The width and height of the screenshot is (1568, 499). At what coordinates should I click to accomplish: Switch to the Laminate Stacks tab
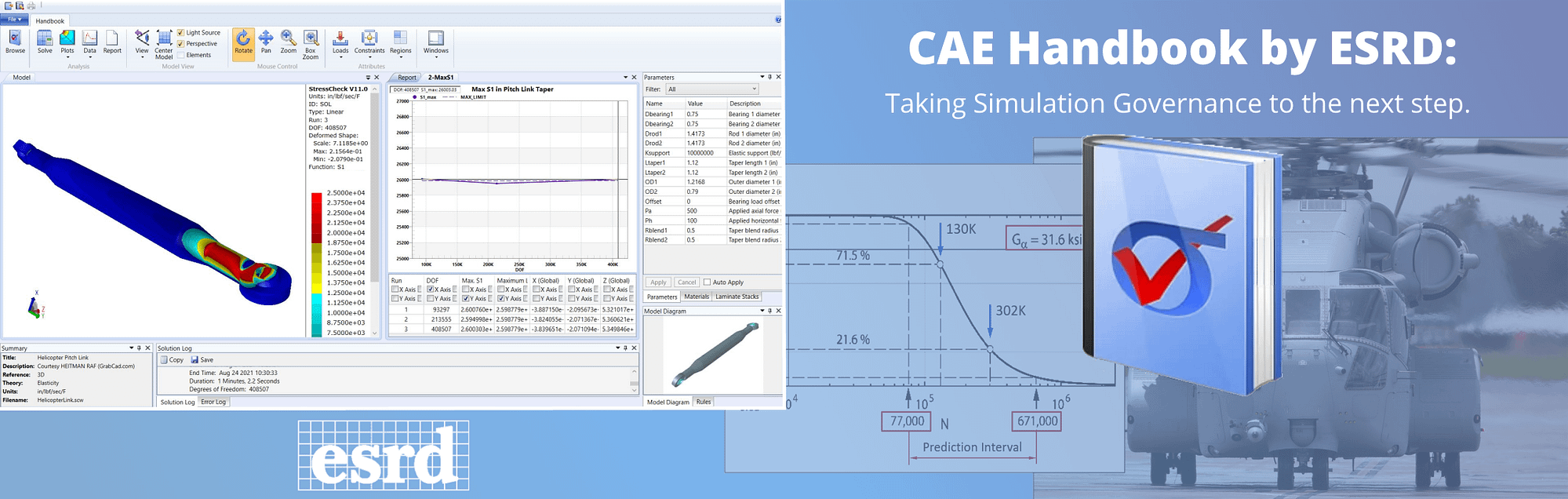pyautogui.click(x=737, y=297)
